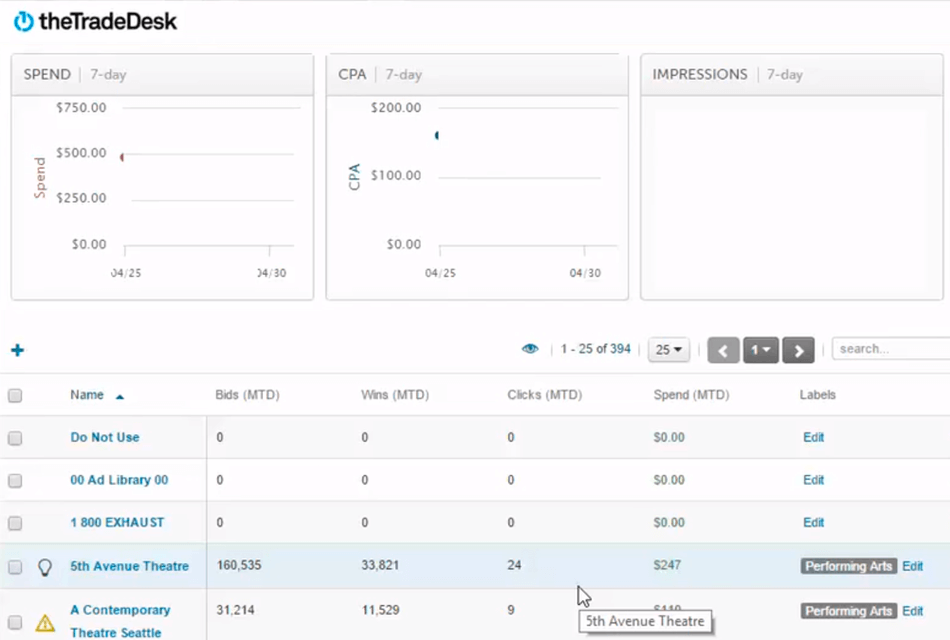Image resolution: width=950 pixels, height=640 pixels.
Task: Check the Do Not Use row checkbox
Action: tap(15, 438)
